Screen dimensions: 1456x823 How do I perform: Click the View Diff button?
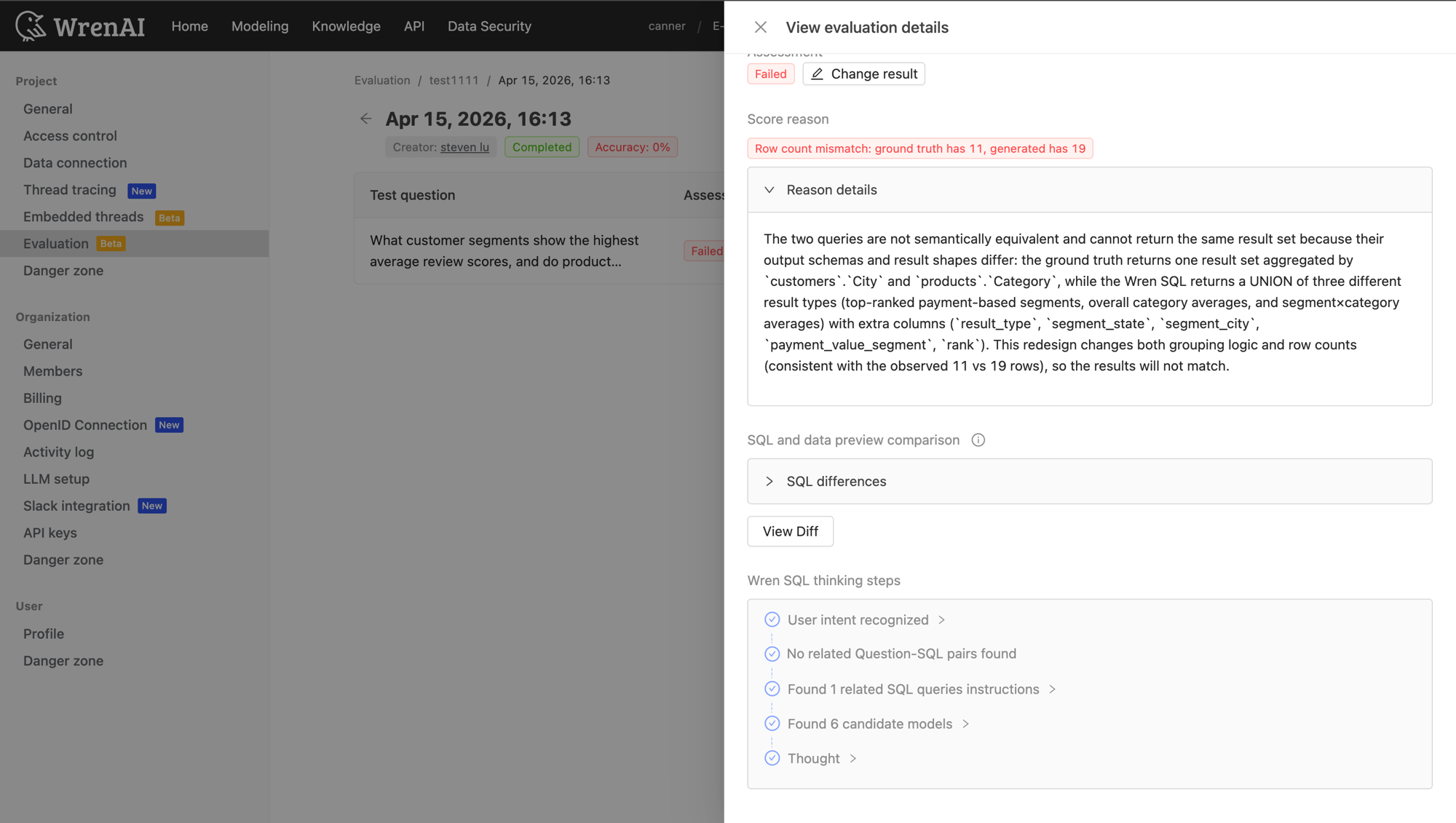pos(790,531)
